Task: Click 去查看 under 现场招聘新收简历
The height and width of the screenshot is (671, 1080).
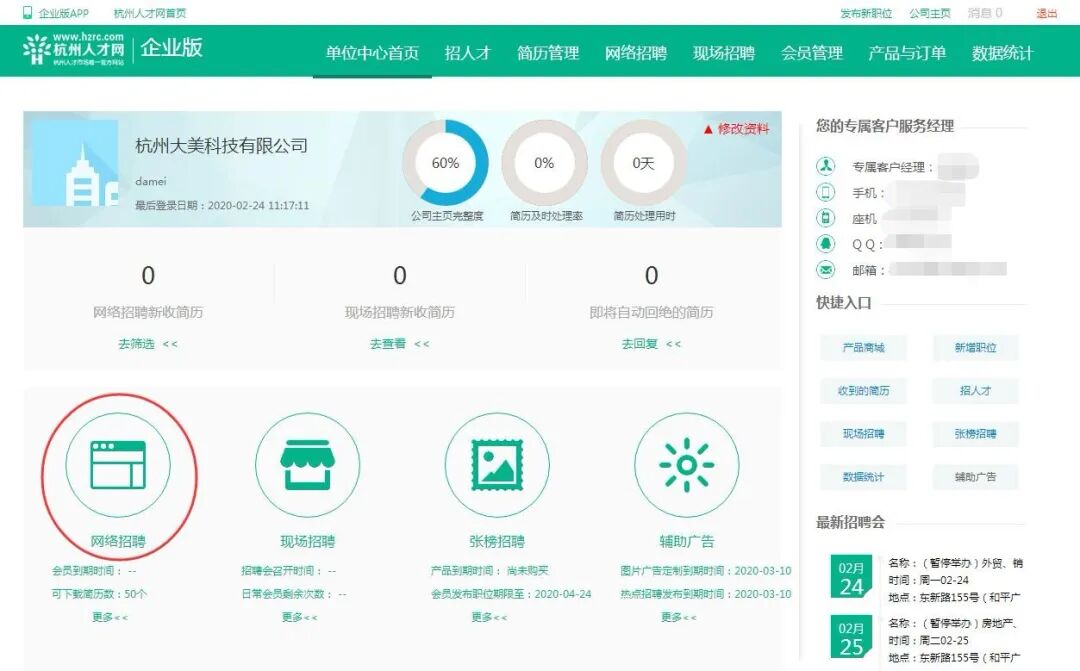Action: 399,344
